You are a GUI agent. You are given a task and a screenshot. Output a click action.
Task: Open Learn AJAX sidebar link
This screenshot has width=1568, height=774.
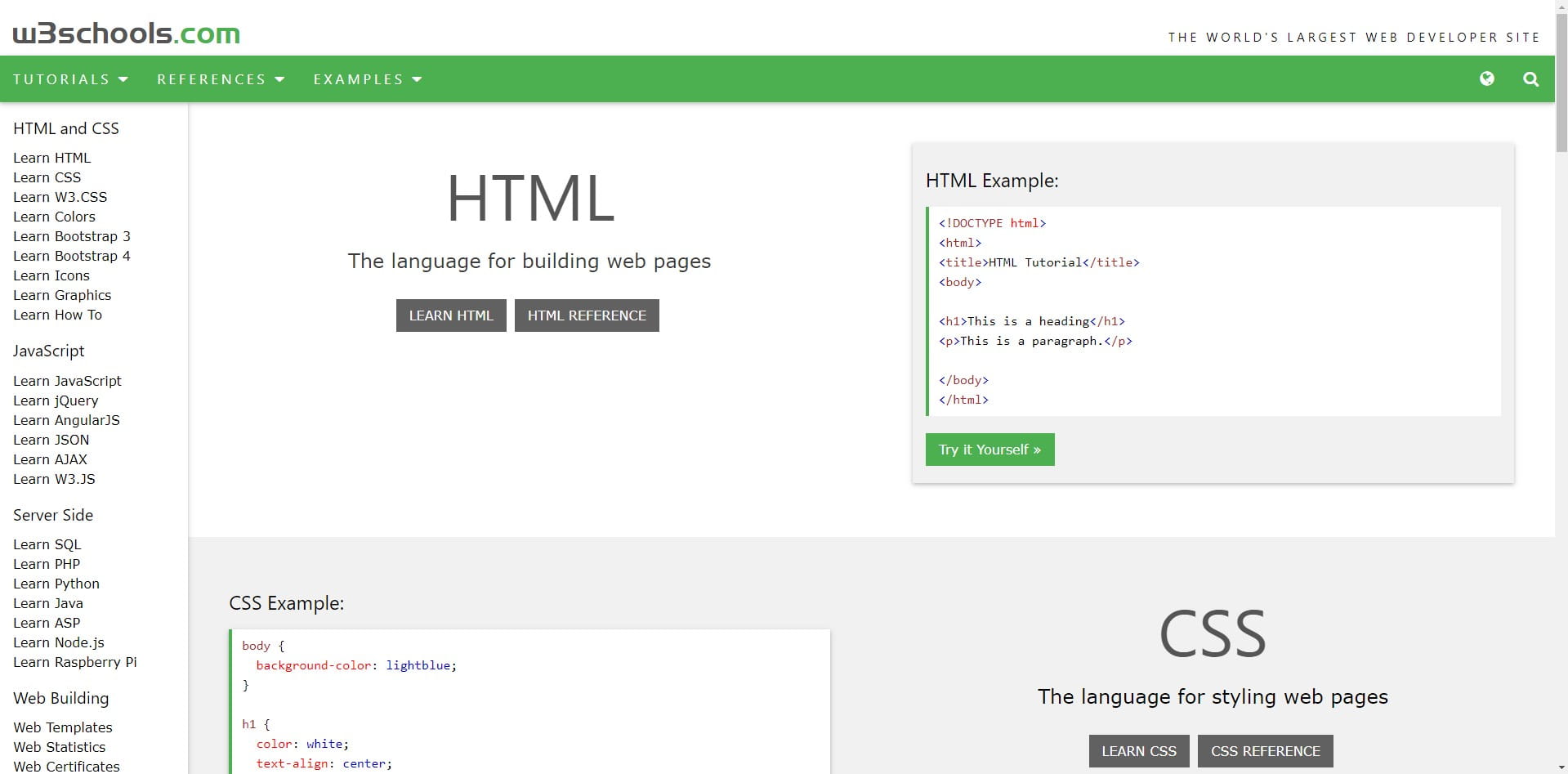[x=50, y=459]
